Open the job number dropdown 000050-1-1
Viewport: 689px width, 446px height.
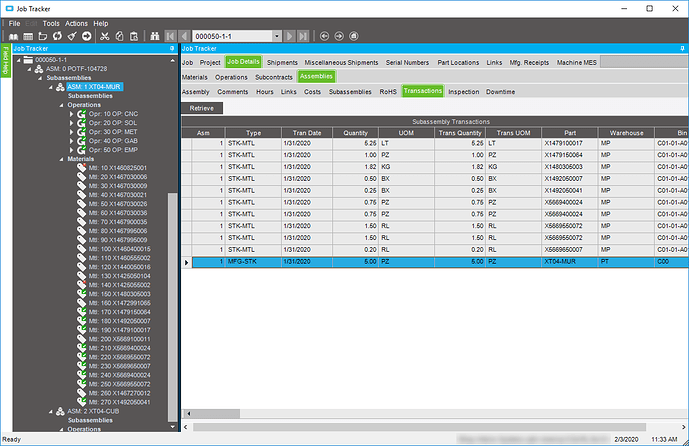[x=276, y=36]
